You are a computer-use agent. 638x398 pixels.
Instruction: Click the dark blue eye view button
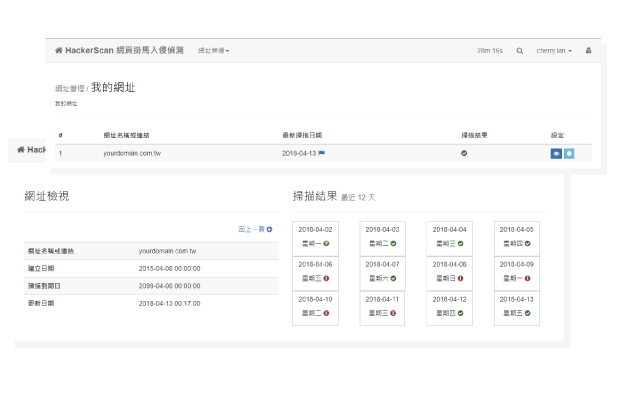point(556,153)
